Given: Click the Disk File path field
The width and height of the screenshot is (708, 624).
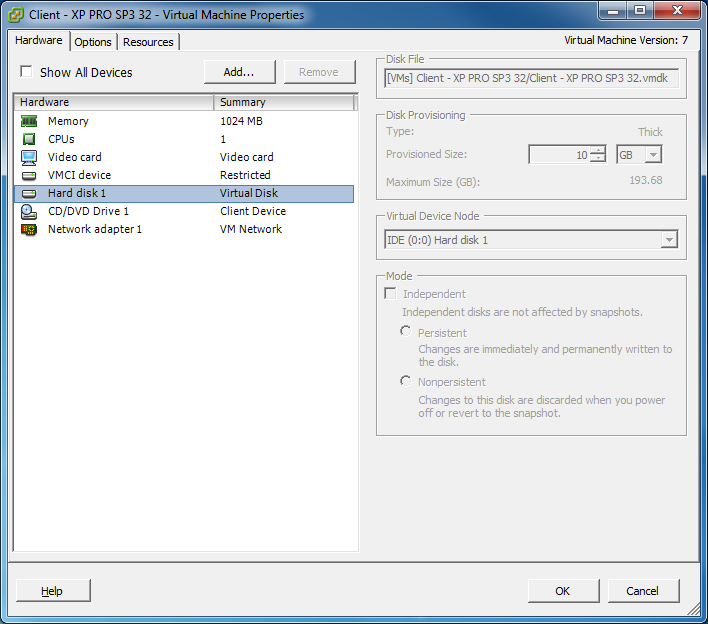Looking at the screenshot, I should pos(531,78).
